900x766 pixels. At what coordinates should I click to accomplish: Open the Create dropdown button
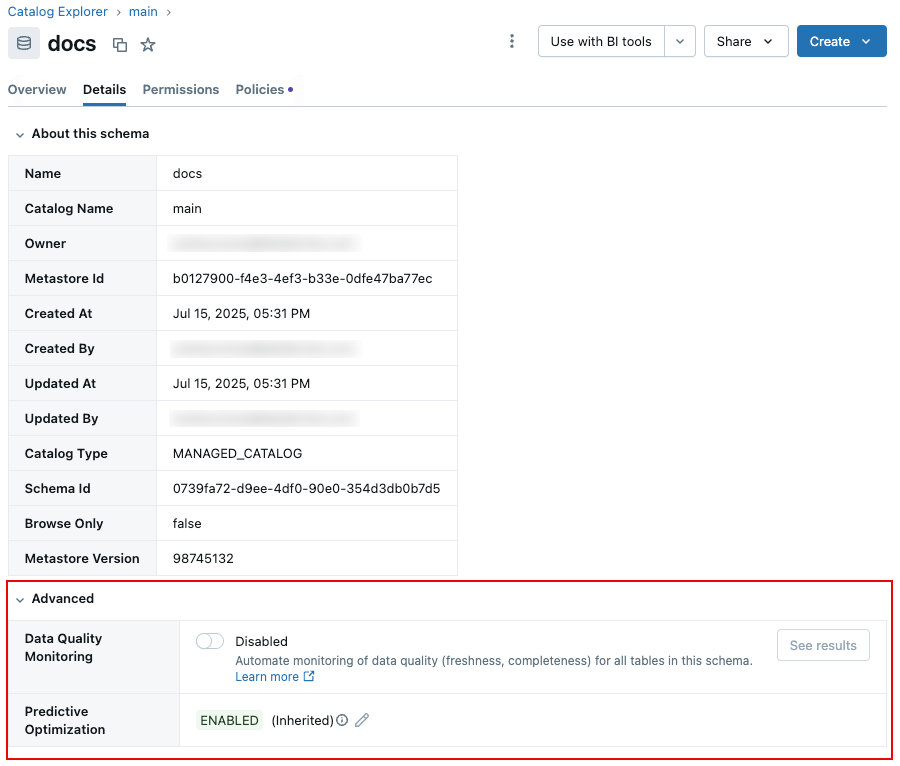(x=841, y=41)
